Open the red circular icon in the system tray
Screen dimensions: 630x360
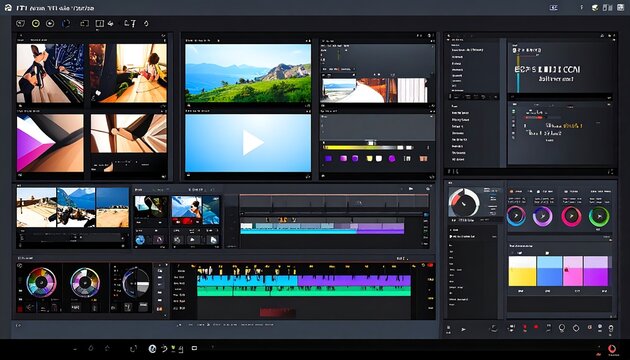612,349
